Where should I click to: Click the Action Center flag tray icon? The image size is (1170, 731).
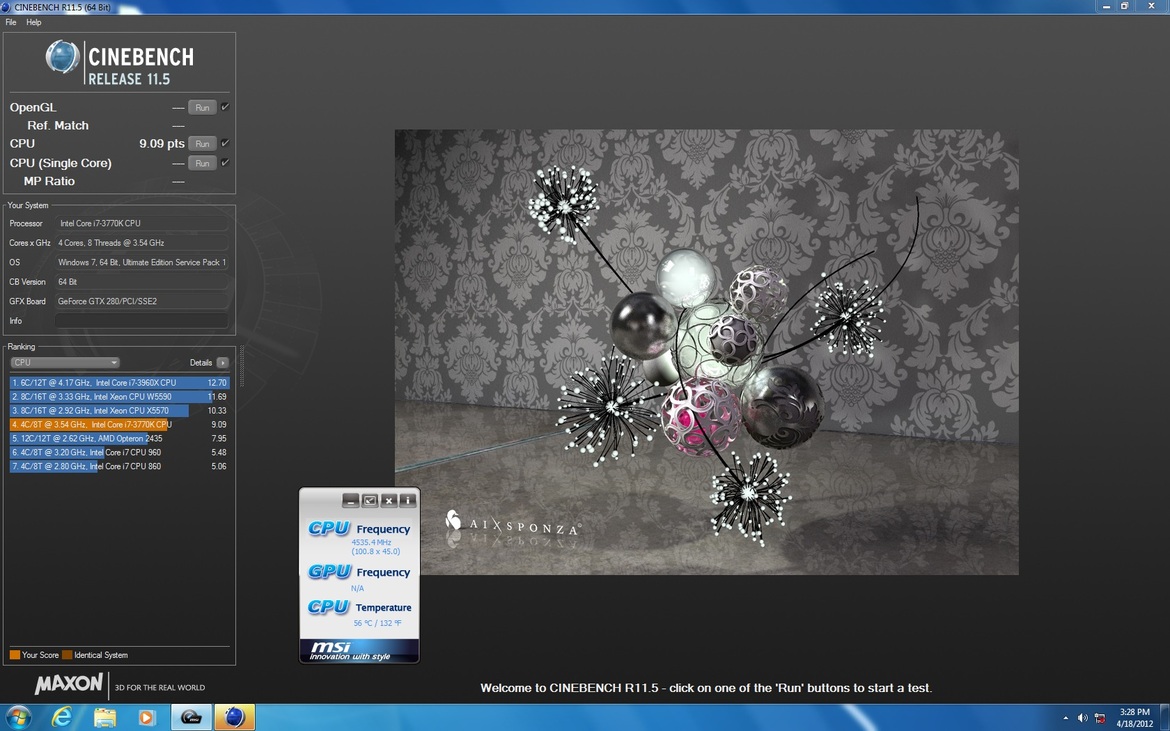coord(1100,718)
